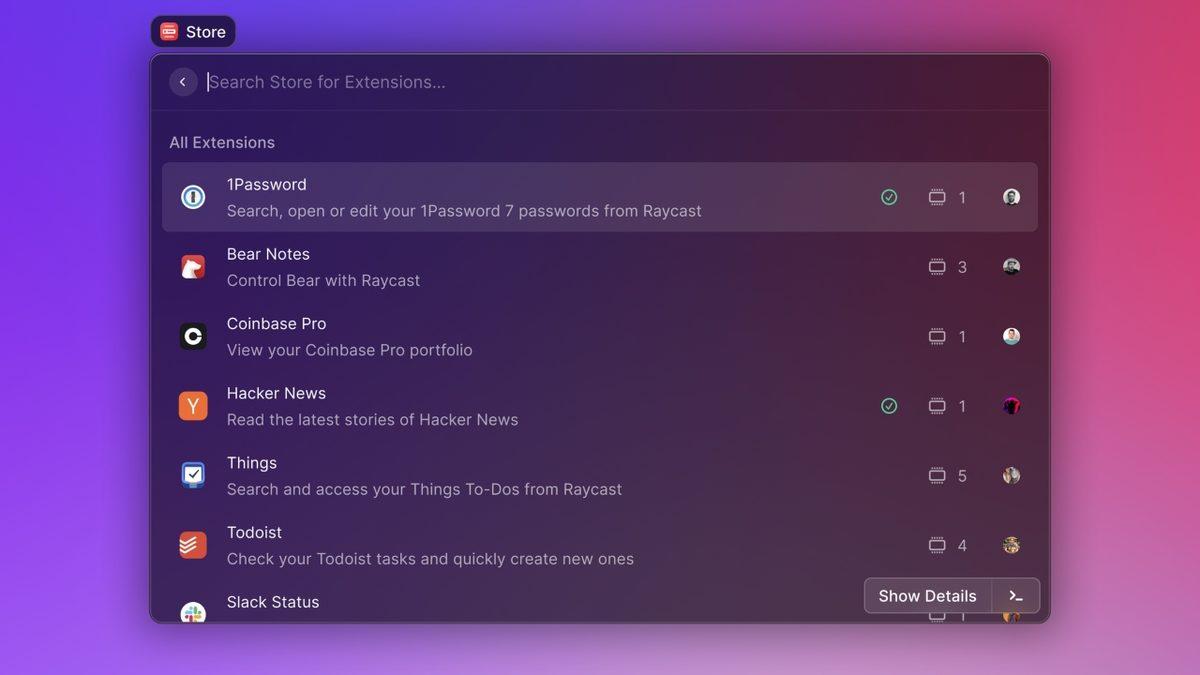The height and width of the screenshot is (675, 1200).
Task: Click the Bear Notes author avatar
Action: pos(1011,266)
